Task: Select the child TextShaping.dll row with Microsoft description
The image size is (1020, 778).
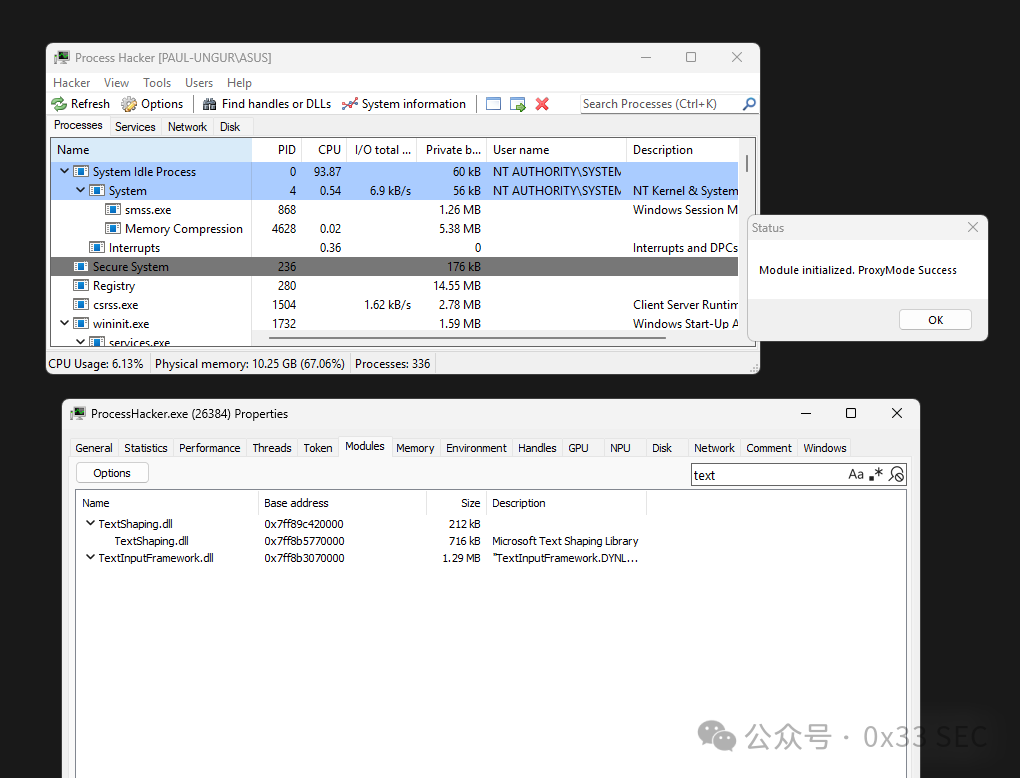Action: 491,541
